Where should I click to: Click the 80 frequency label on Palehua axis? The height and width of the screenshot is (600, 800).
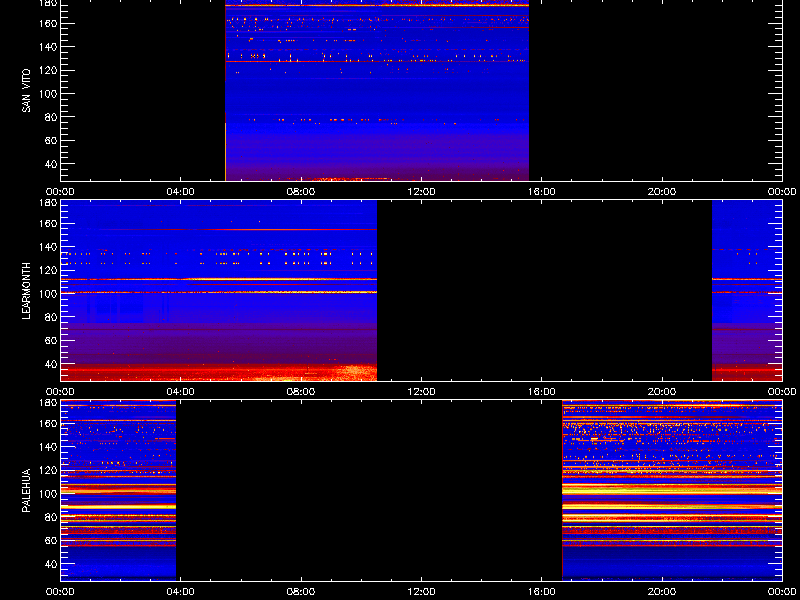click(x=51, y=517)
